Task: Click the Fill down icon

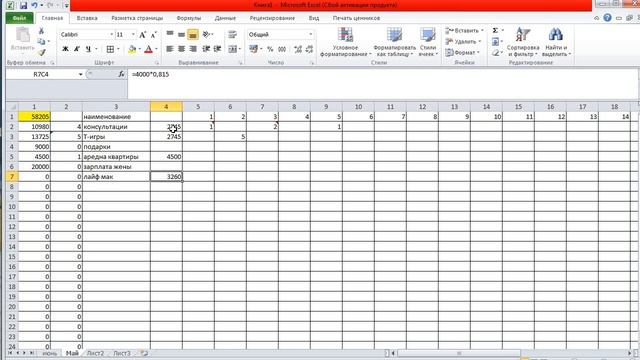Action: click(495, 42)
